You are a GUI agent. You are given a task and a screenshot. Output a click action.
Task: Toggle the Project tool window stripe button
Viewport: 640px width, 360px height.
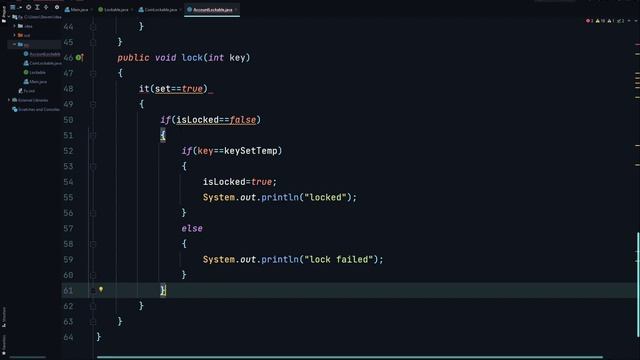tap(4, 14)
